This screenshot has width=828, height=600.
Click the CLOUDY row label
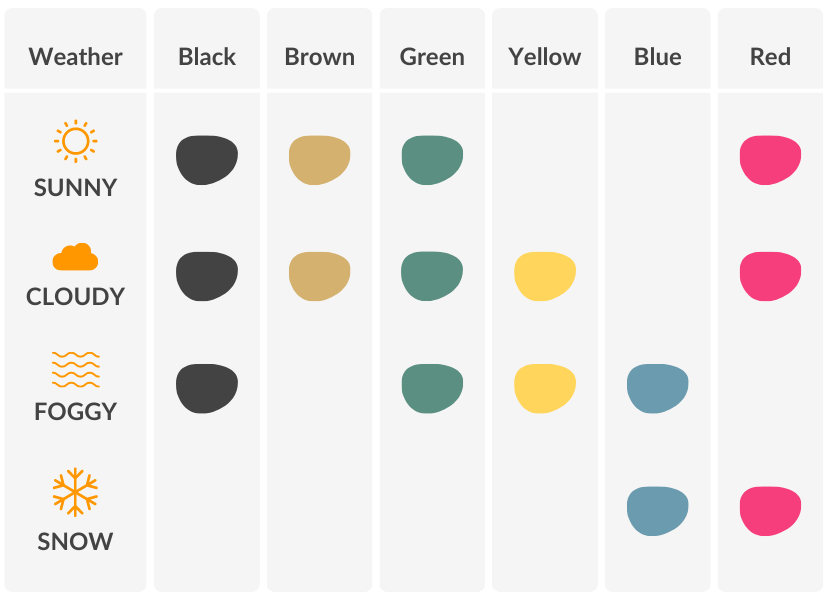click(75, 297)
